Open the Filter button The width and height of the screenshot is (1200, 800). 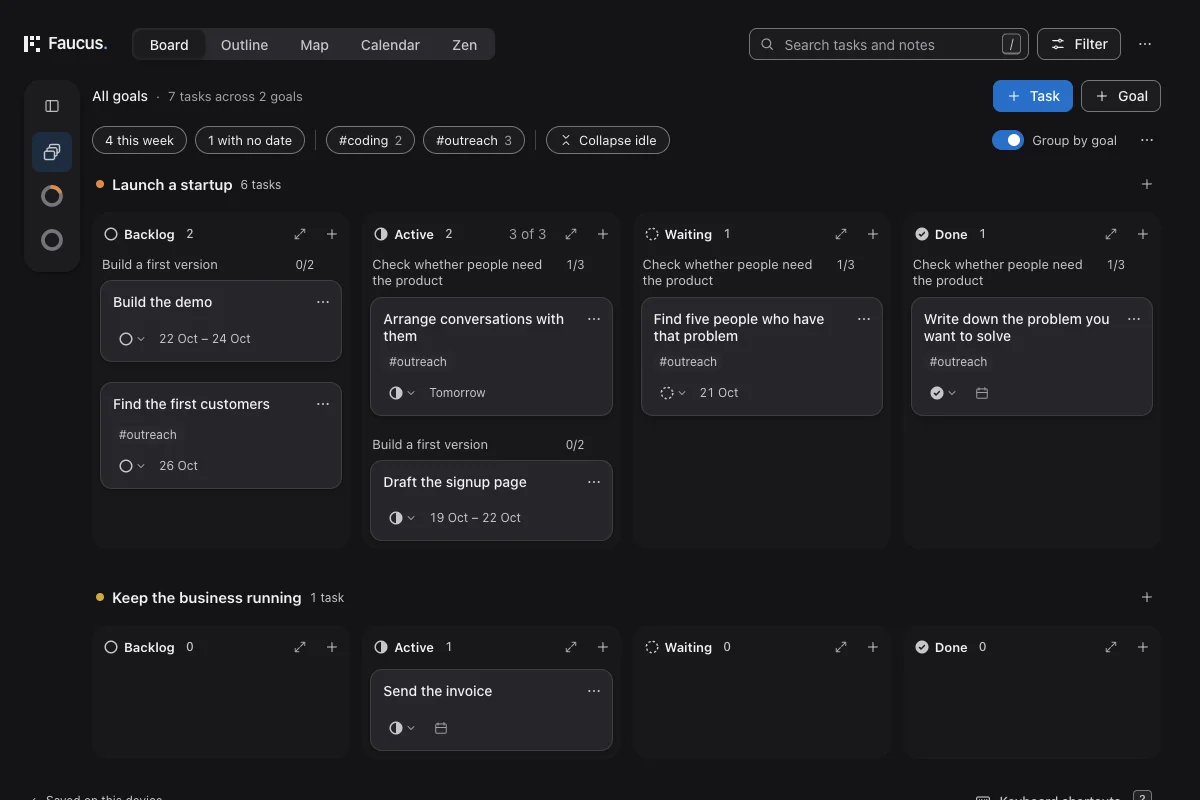pyautogui.click(x=1079, y=44)
